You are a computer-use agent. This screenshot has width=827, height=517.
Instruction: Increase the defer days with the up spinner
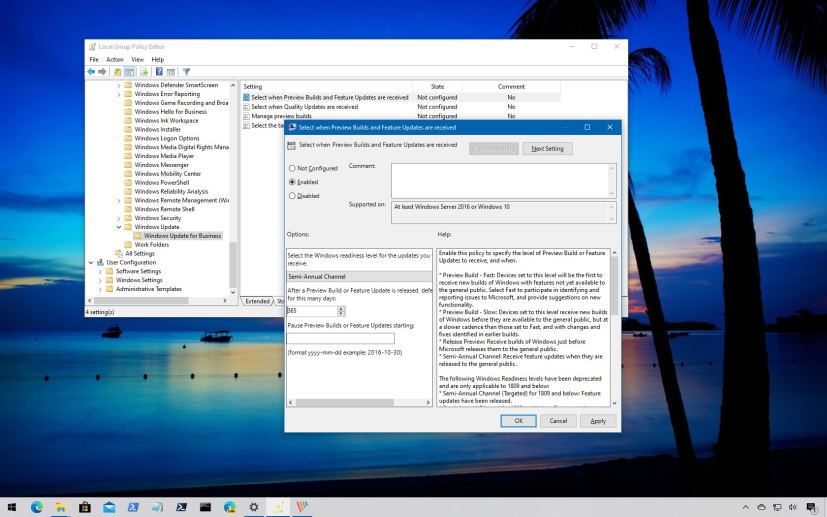tap(341, 309)
